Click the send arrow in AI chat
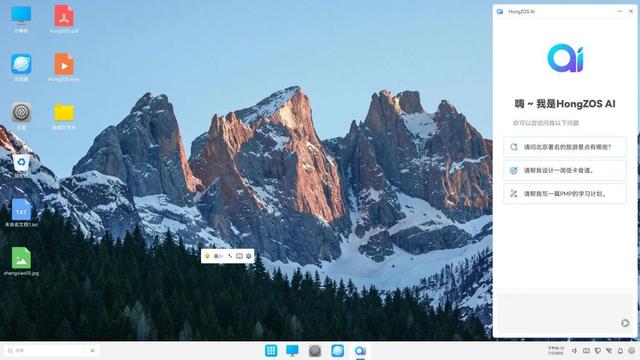Viewport: 640px width, 360px height. [x=625, y=323]
